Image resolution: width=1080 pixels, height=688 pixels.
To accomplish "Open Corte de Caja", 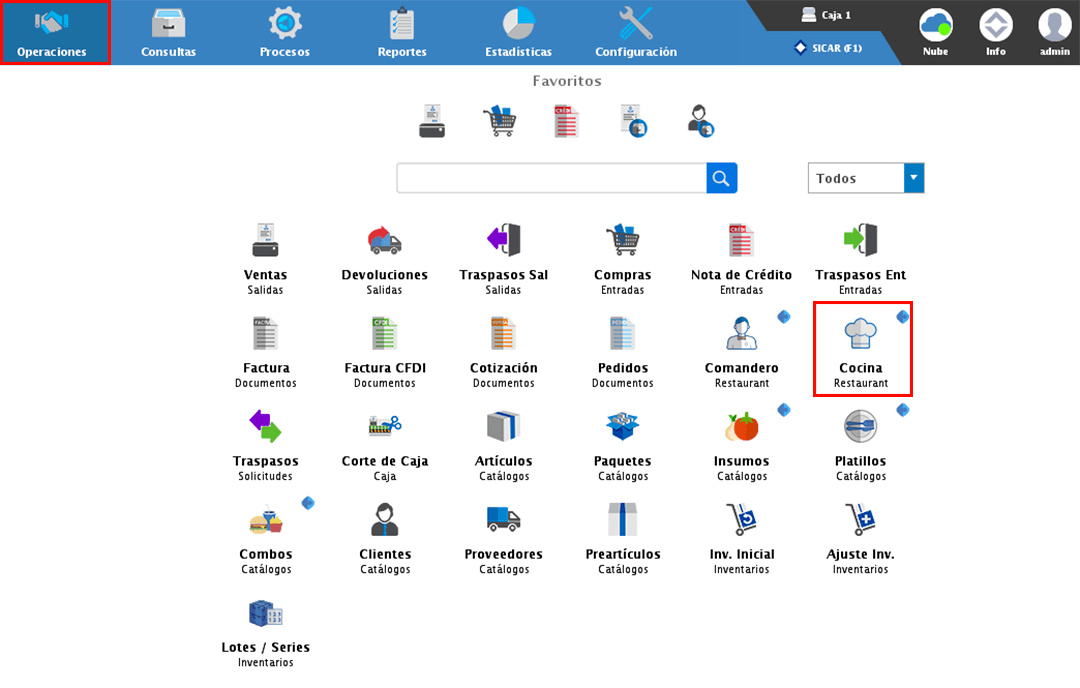I will pos(385,427).
